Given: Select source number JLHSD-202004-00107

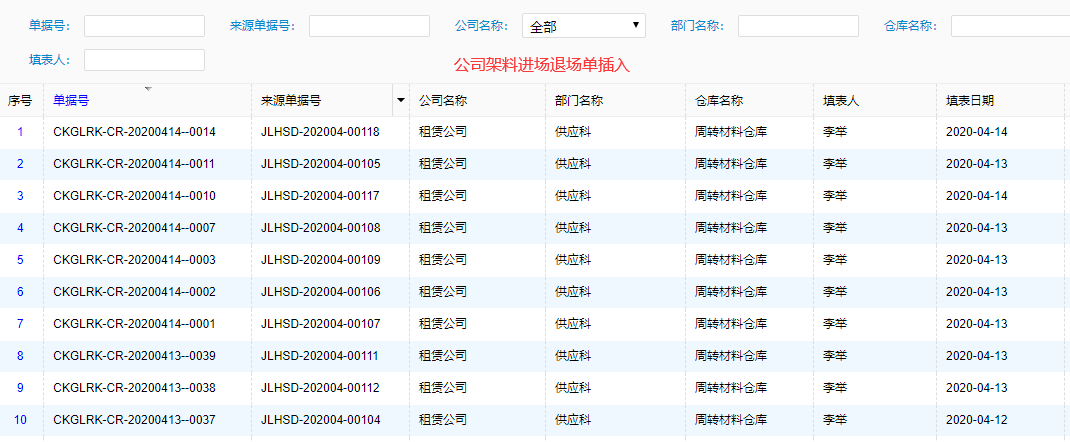Looking at the screenshot, I should click(x=321, y=324).
